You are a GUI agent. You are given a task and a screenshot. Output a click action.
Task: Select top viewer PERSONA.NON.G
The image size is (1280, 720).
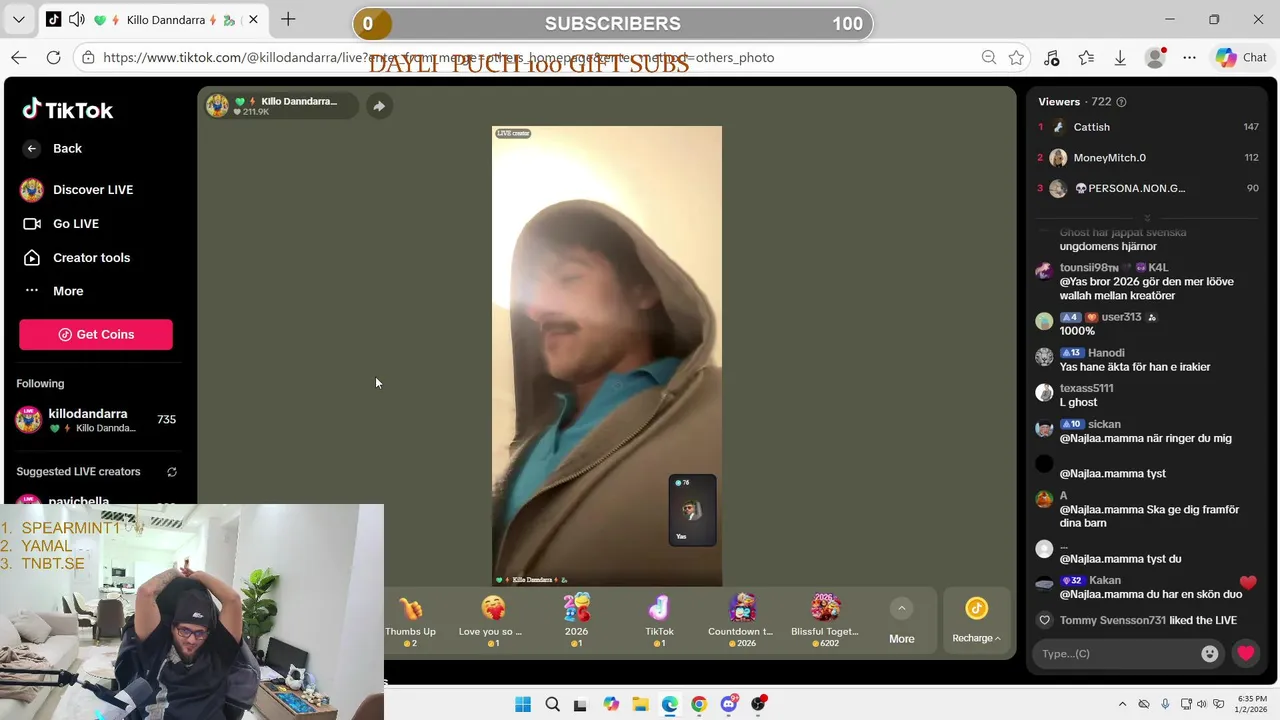coord(1148,188)
